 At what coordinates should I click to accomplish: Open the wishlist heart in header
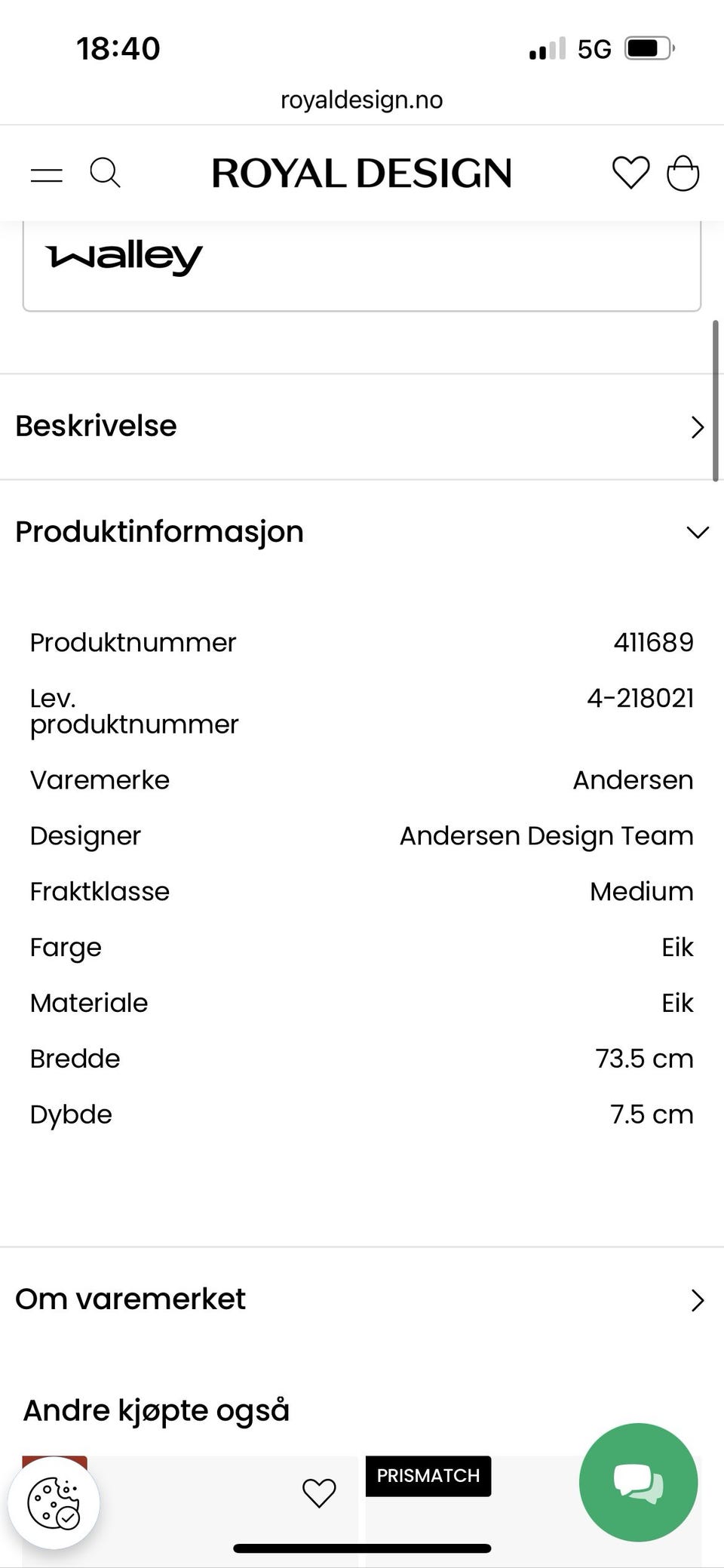point(630,173)
